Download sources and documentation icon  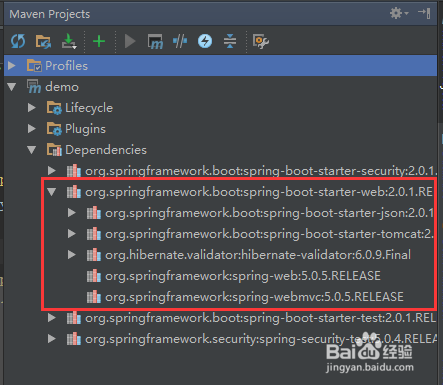tap(69, 41)
